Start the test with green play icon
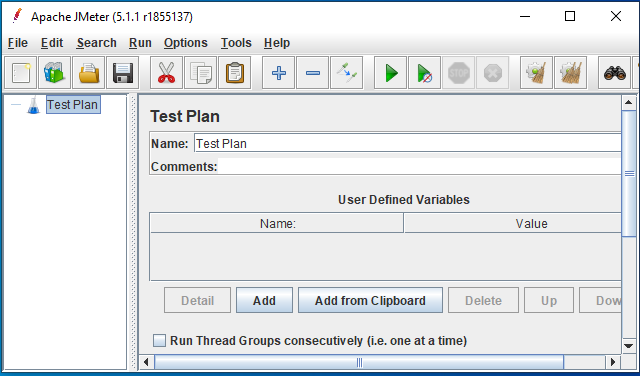 tap(391, 73)
